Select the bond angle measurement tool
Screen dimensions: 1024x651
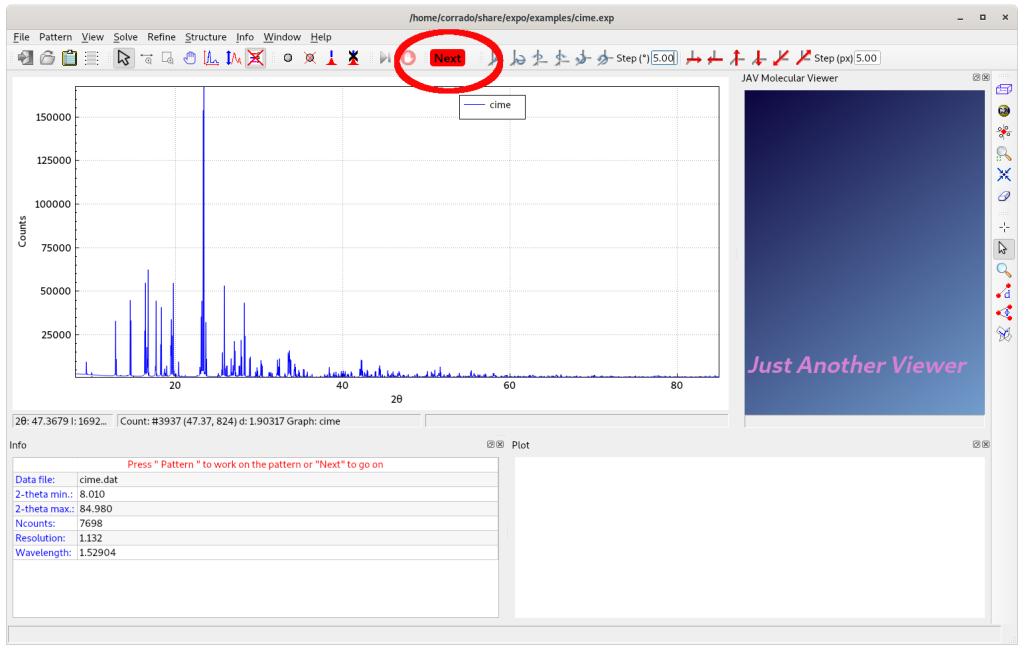point(1004,313)
